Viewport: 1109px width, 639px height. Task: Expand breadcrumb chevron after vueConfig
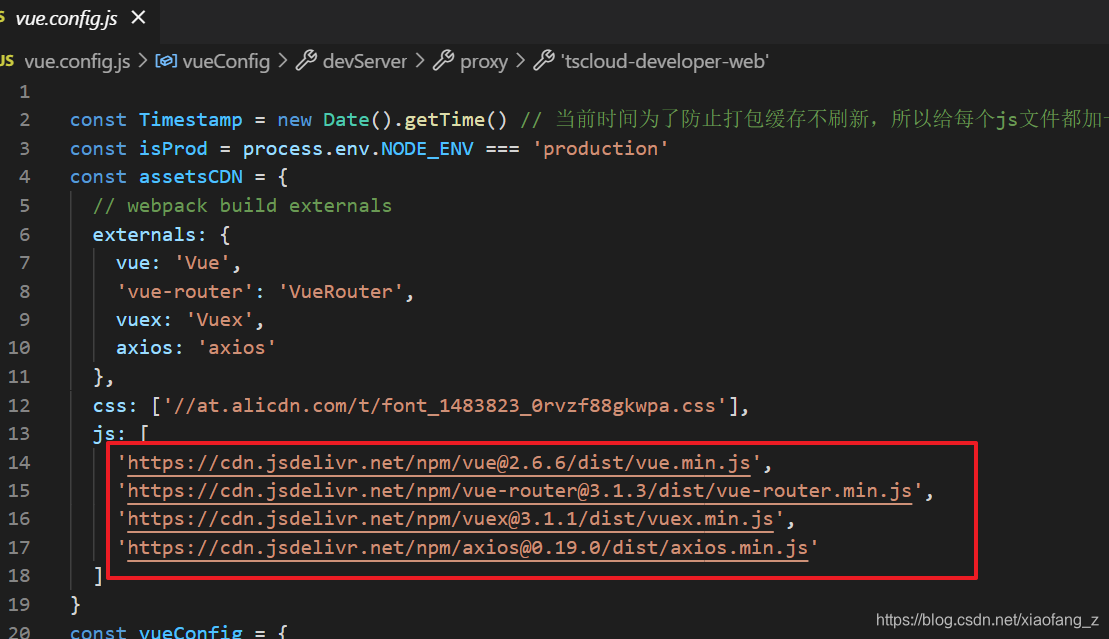pyautogui.click(x=283, y=61)
